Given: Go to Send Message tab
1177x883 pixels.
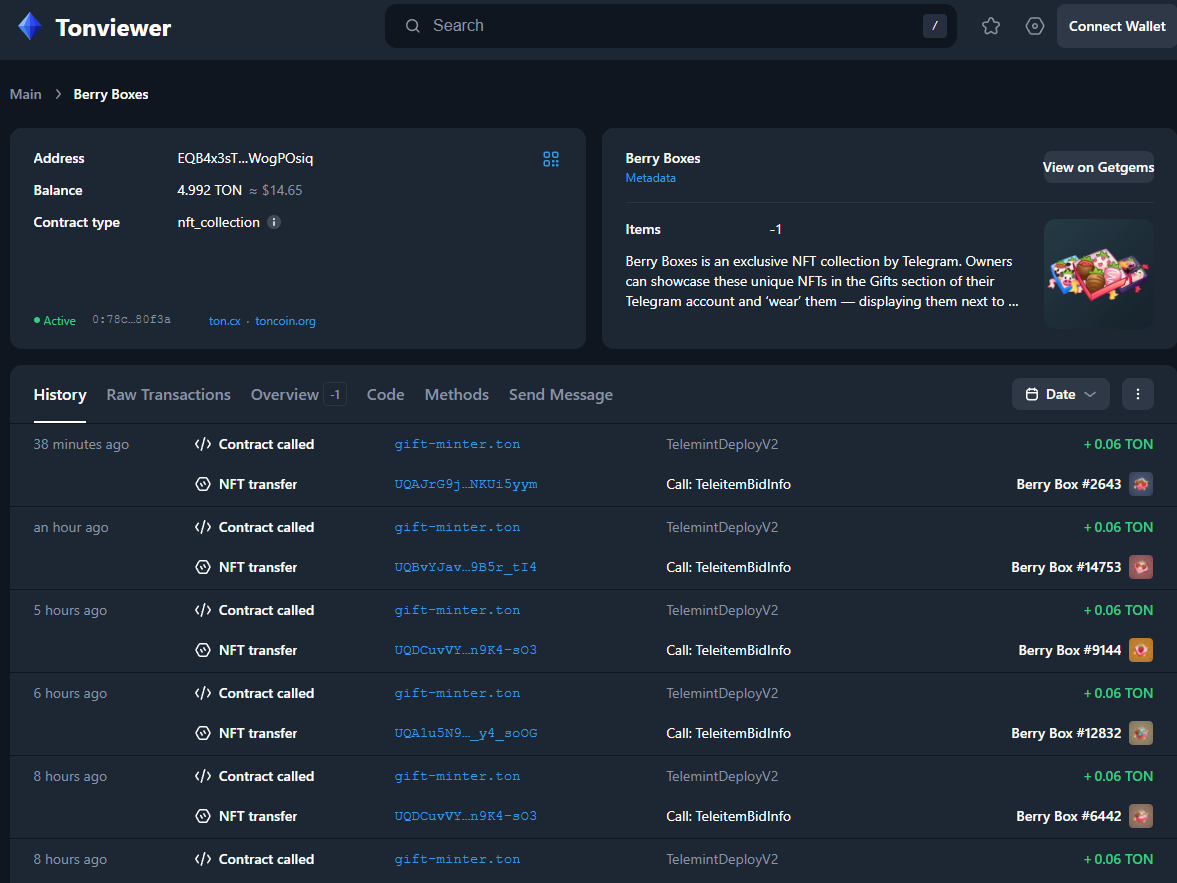Looking at the screenshot, I should [560, 395].
